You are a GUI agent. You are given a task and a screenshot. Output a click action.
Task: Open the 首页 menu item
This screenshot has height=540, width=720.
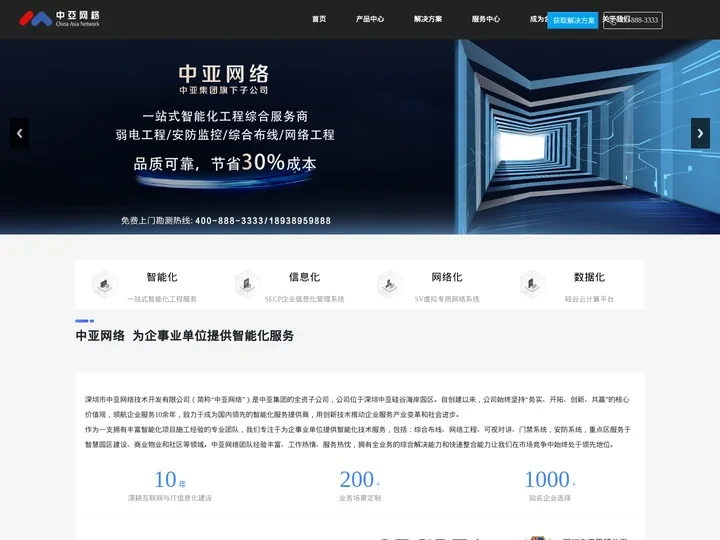tap(319, 19)
